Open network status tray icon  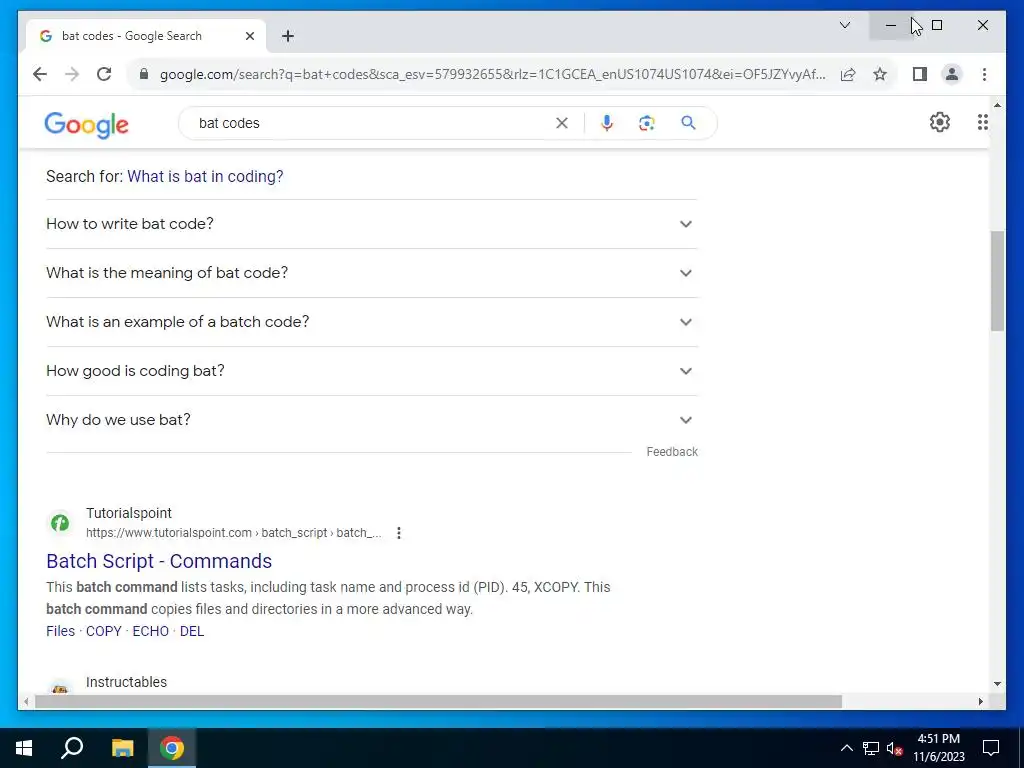[871, 748]
